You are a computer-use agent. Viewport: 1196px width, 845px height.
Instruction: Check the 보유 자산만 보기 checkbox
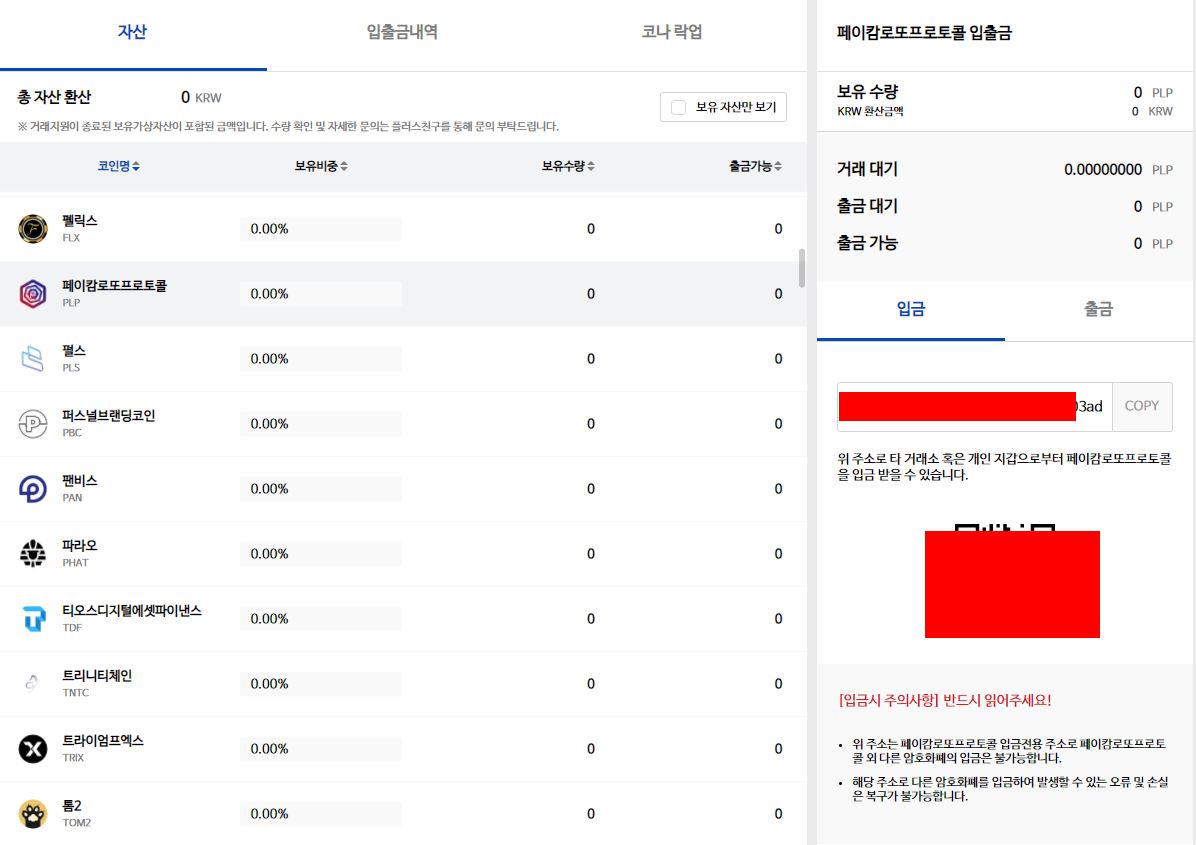click(678, 108)
